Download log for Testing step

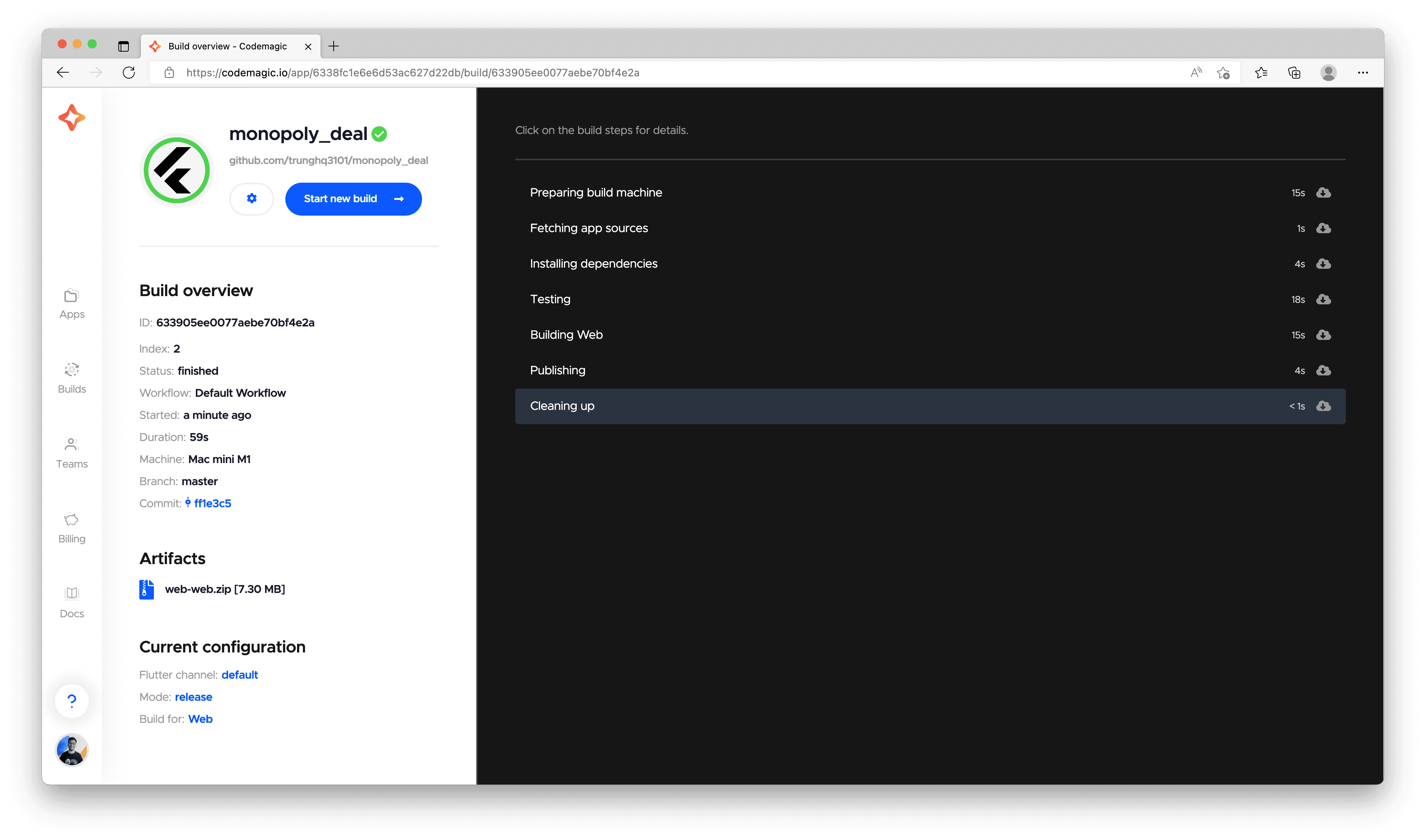(x=1323, y=299)
